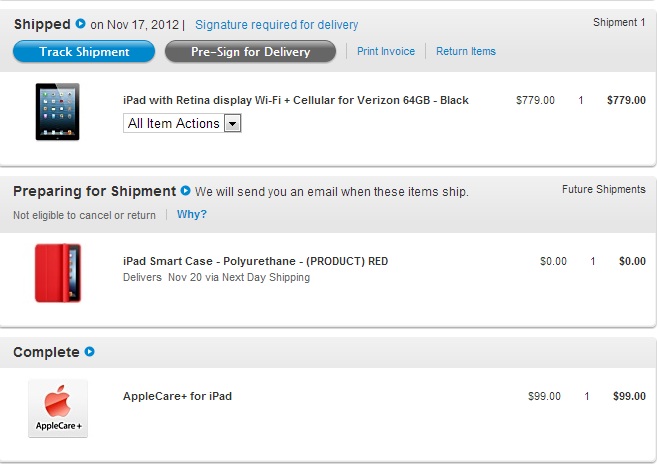This screenshot has width=658, height=464.
Task: Click the Return Items link
Action: [466, 51]
